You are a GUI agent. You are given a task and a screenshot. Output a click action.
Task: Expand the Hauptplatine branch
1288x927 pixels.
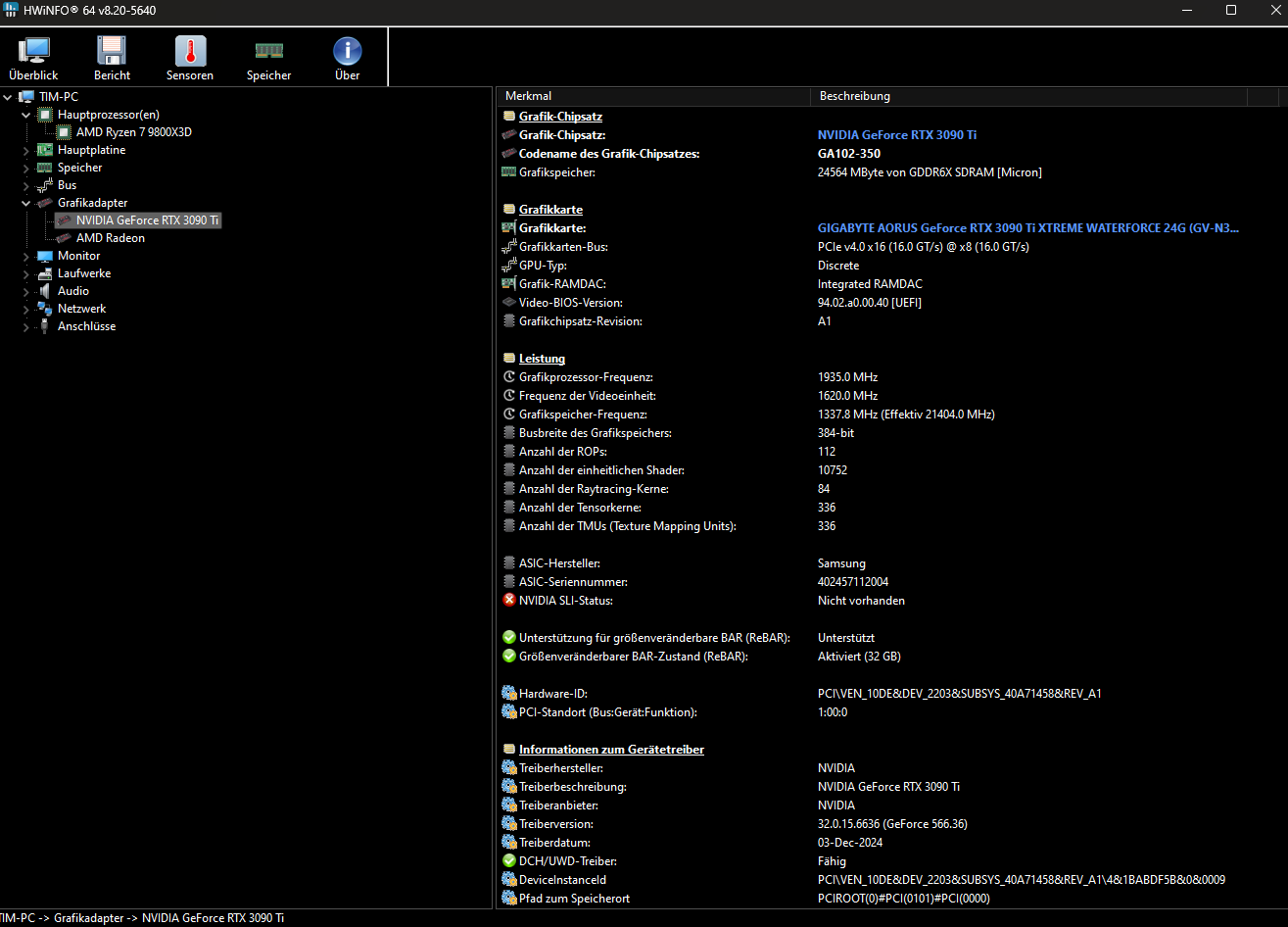tap(26, 150)
